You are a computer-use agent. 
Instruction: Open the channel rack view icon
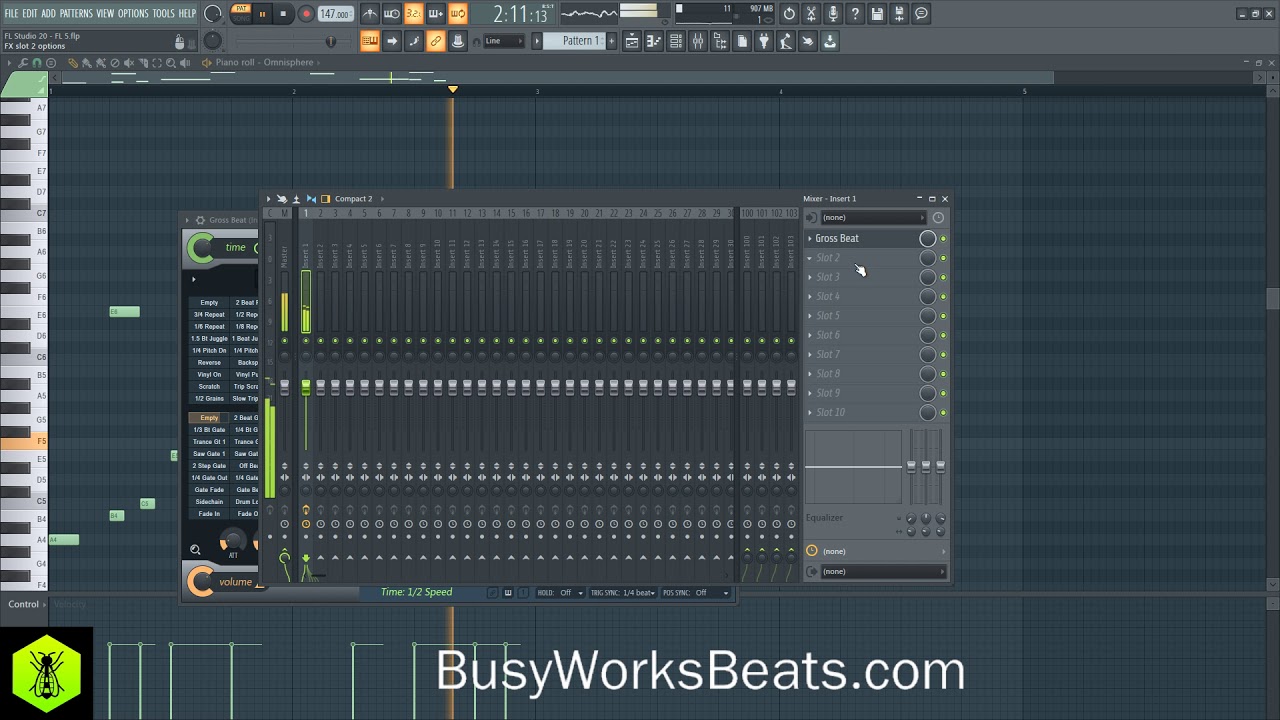point(676,41)
